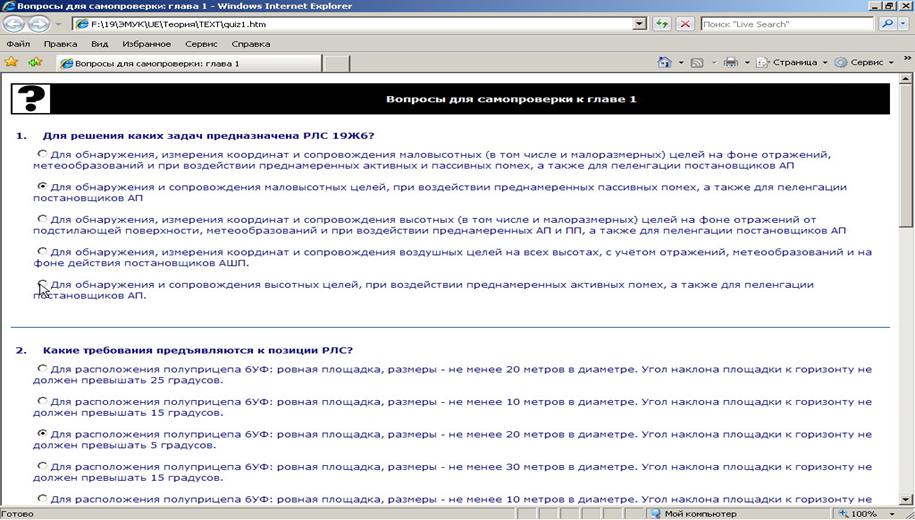Select first answer option for question 1

(x=42, y=154)
